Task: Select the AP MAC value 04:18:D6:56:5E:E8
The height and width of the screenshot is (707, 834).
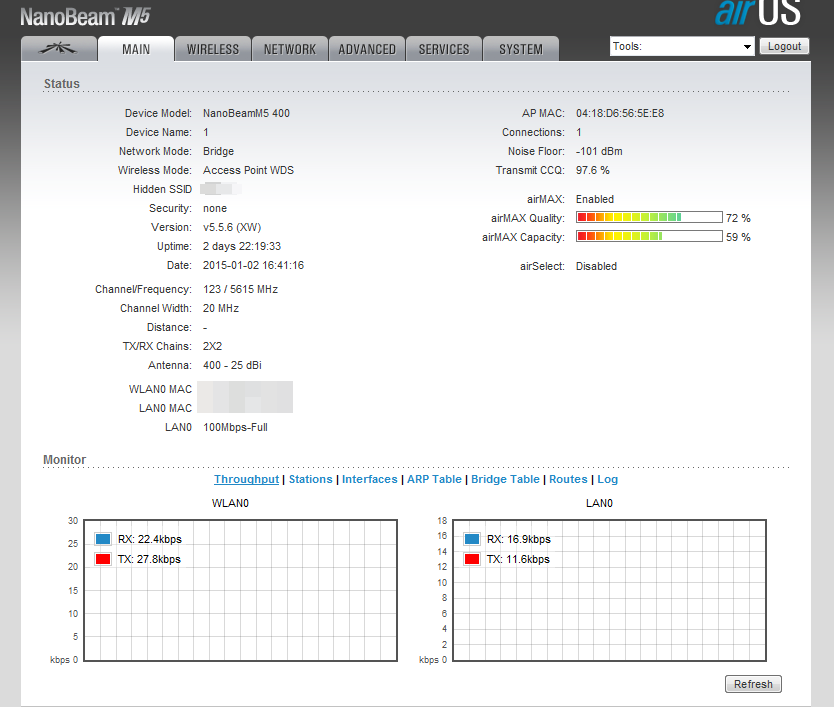Action: 620,113
